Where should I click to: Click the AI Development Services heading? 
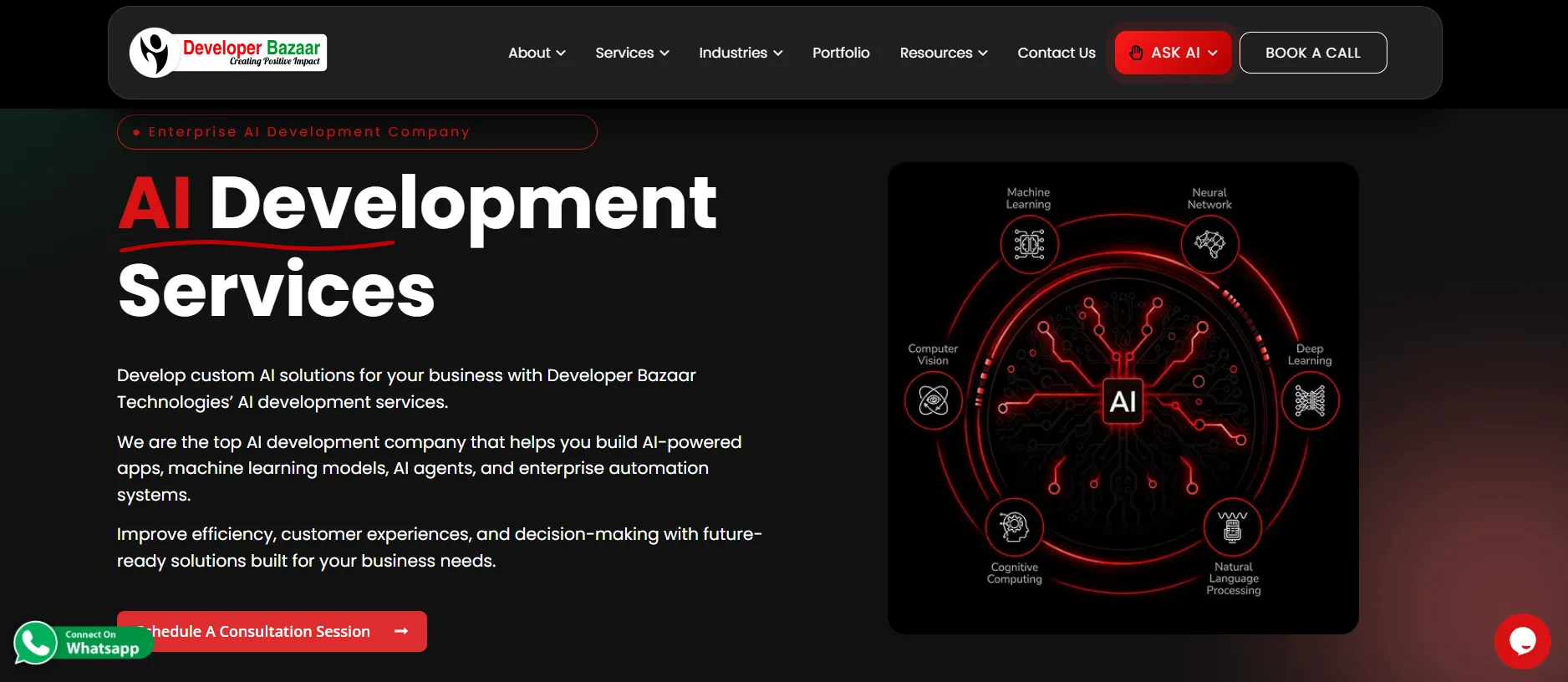pyautogui.click(x=417, y=246)
